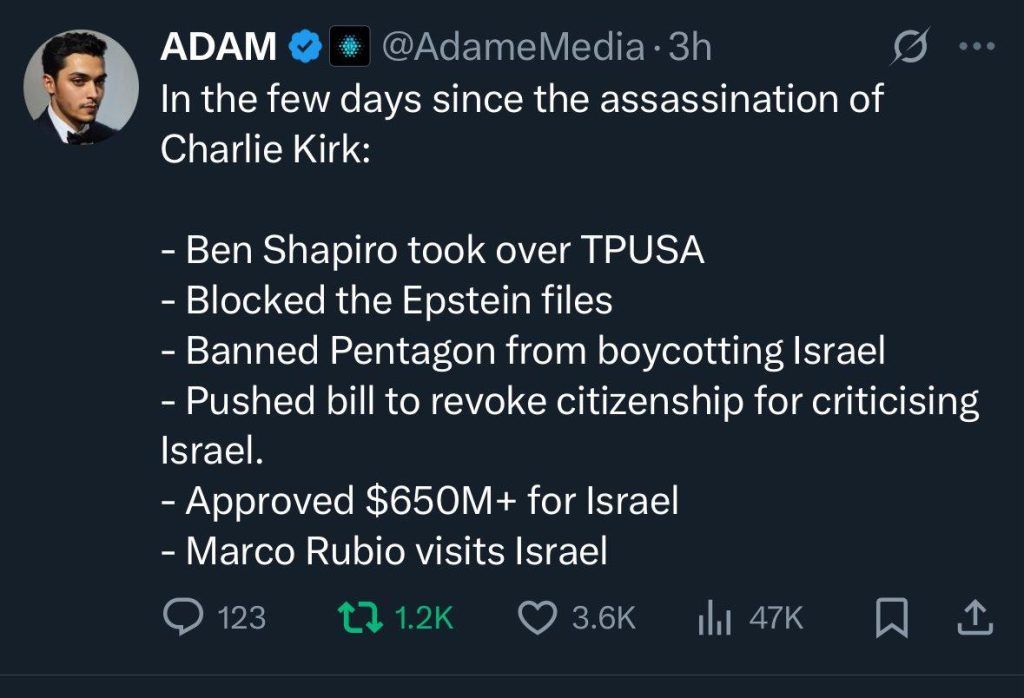Click the 1.2K reposts count

coord(424,619)
